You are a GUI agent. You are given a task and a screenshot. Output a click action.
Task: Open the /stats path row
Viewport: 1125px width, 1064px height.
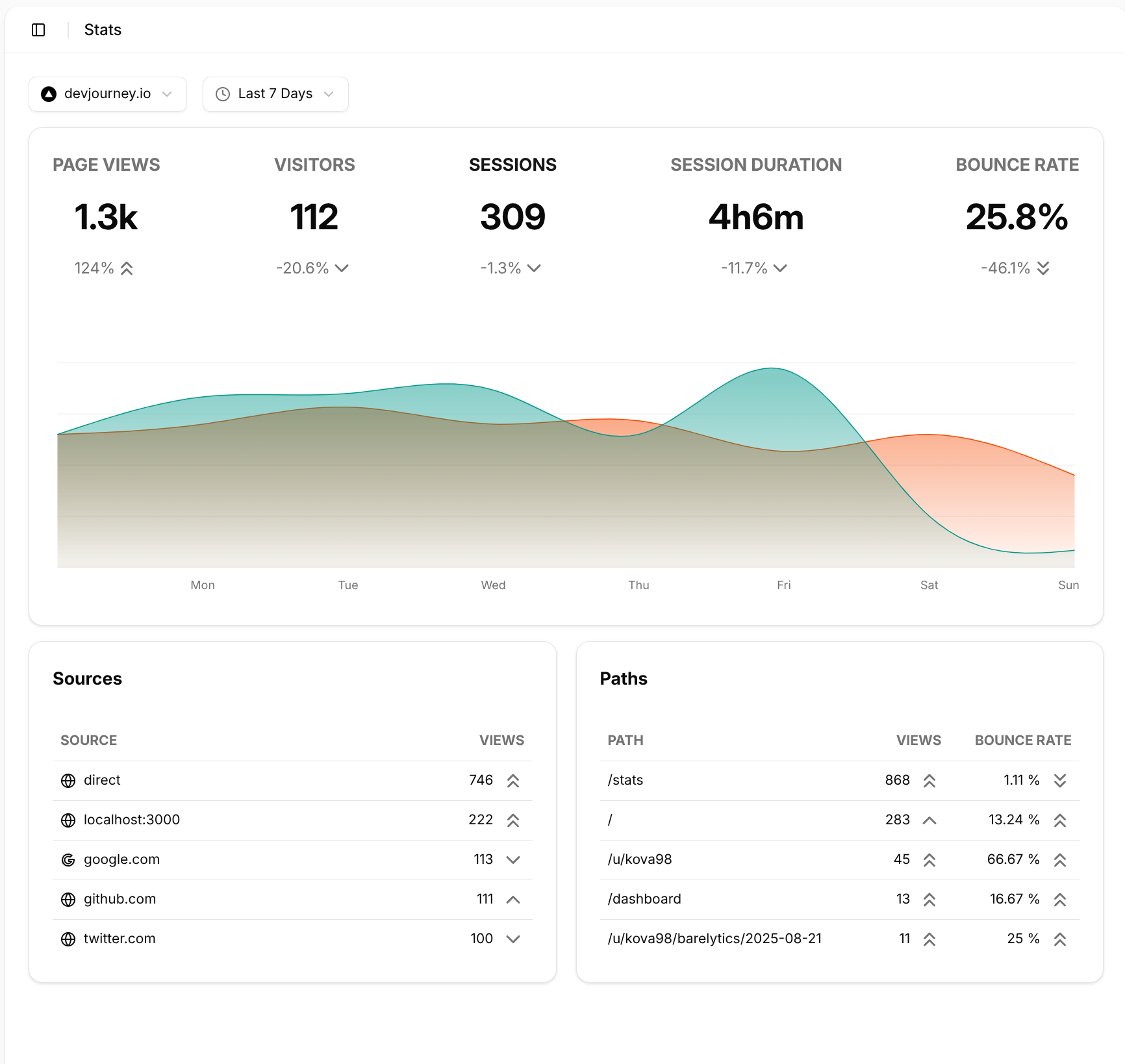pos(626,780)
